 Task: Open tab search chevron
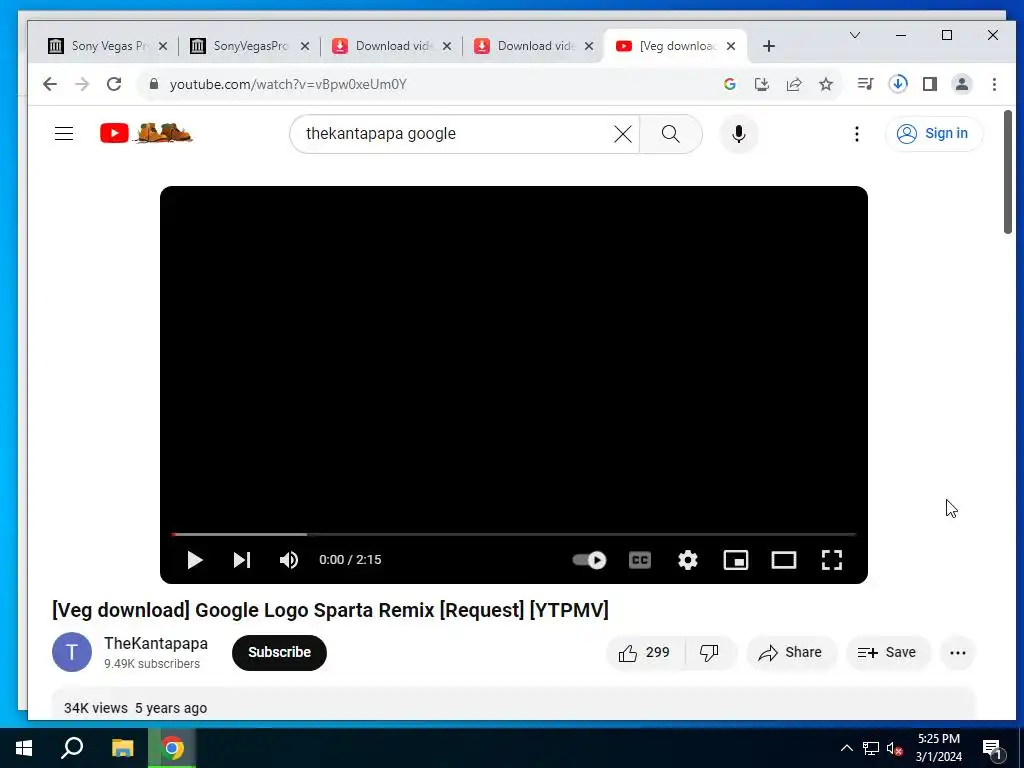855,35
